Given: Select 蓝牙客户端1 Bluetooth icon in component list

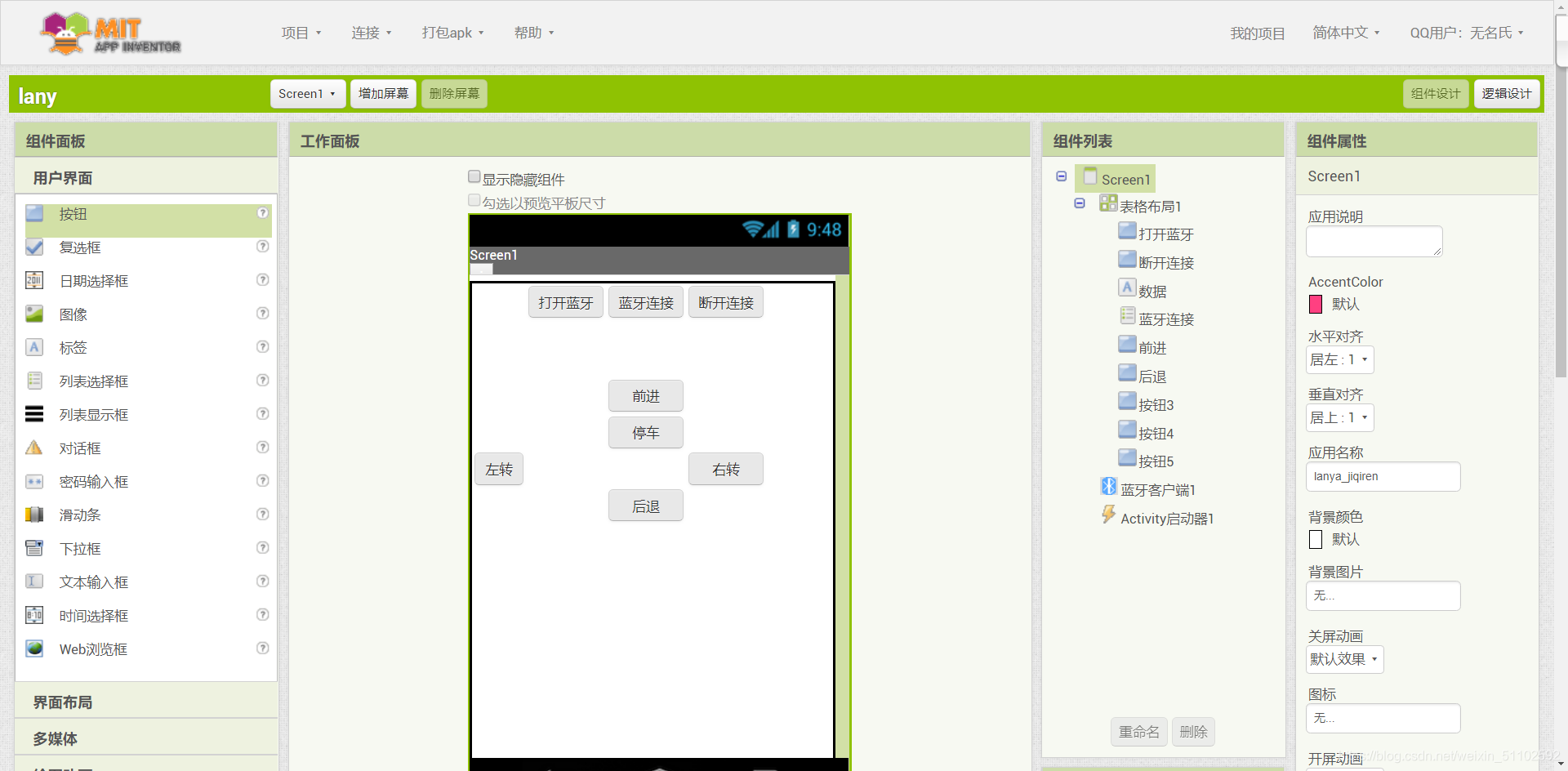Looking at the screenshot, I should pos(1108,487).
